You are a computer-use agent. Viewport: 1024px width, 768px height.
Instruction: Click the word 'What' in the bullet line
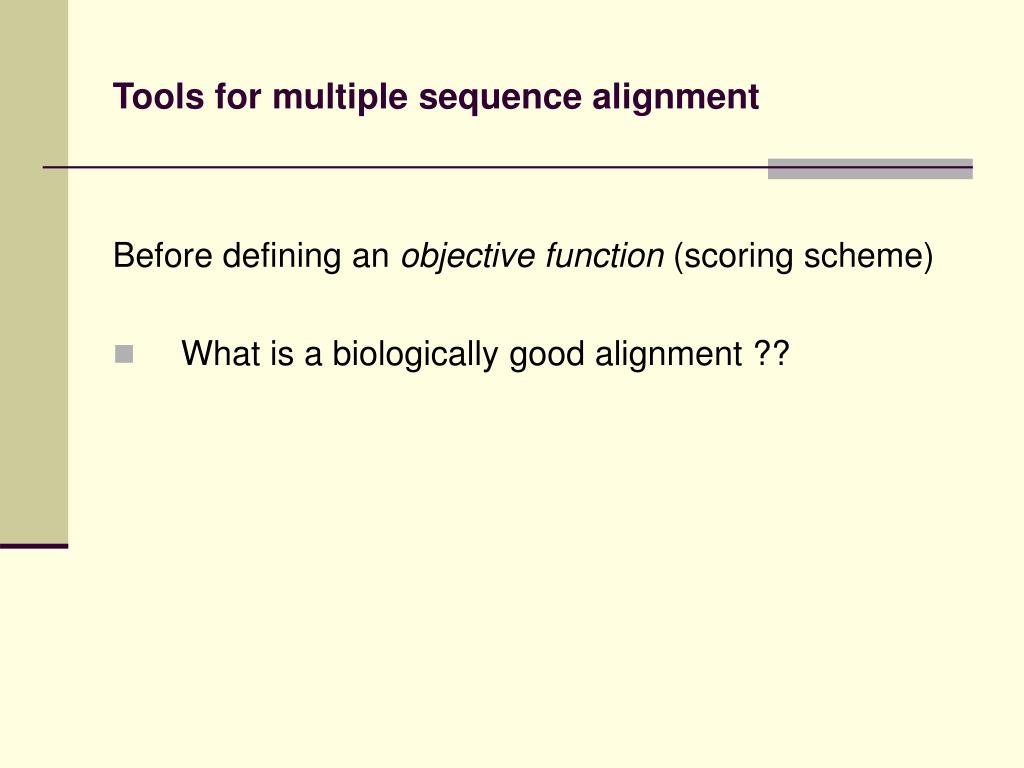(x=221, y=353)
